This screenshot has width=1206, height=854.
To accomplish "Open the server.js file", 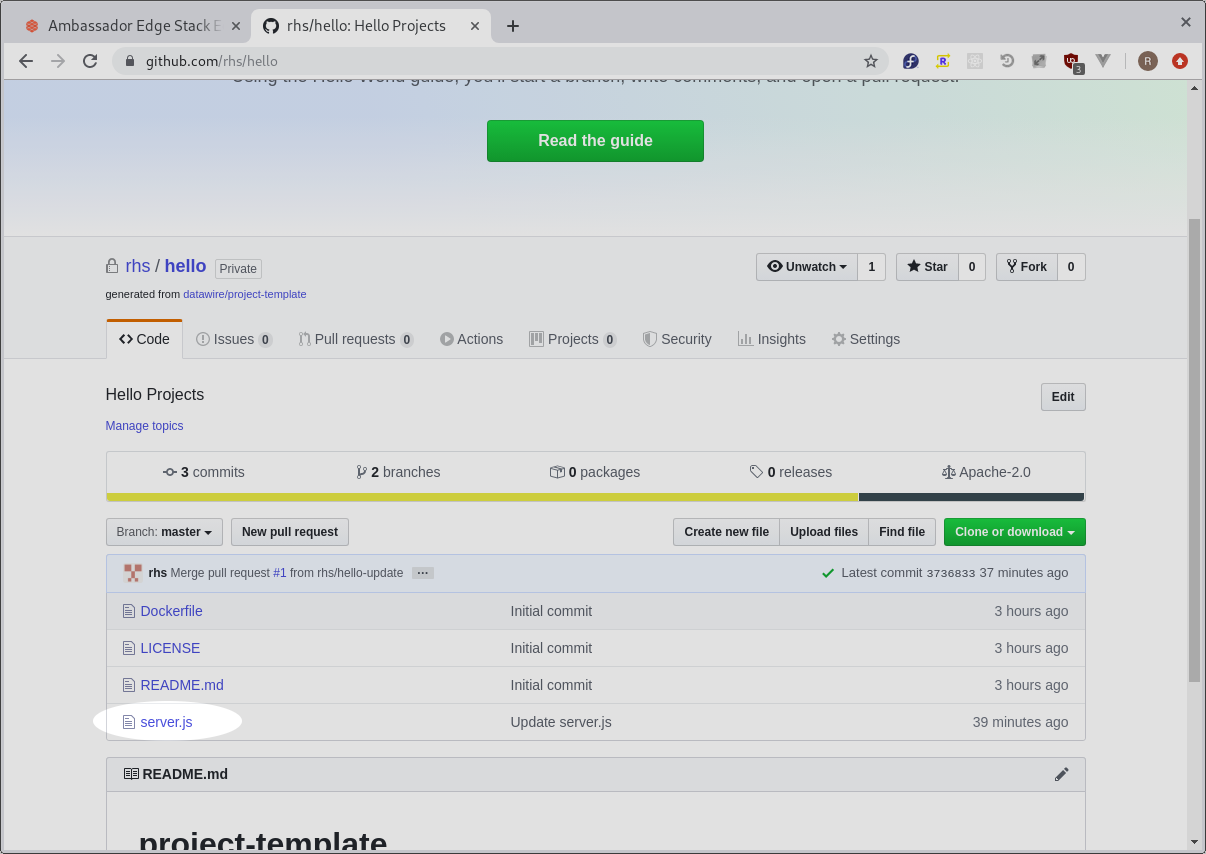I will (167, 722).
